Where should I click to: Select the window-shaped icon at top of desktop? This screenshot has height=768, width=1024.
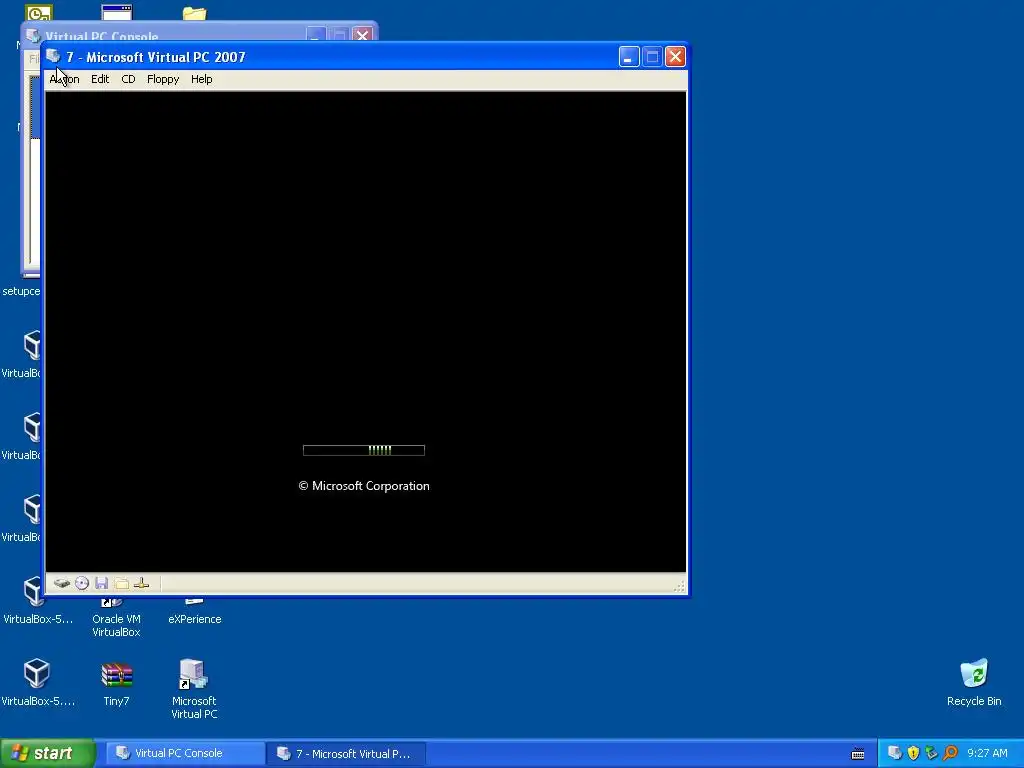tap(117, 13)
